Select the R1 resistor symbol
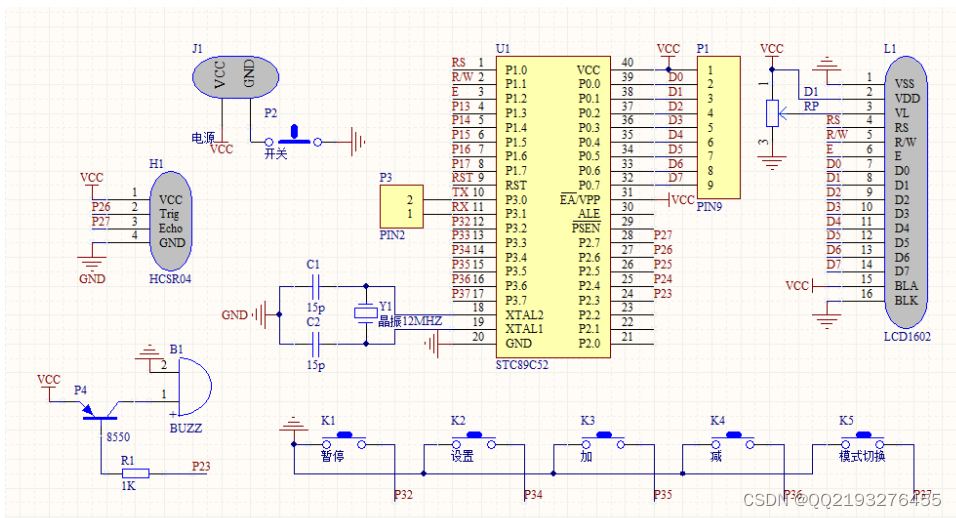 tap(135, 474)
